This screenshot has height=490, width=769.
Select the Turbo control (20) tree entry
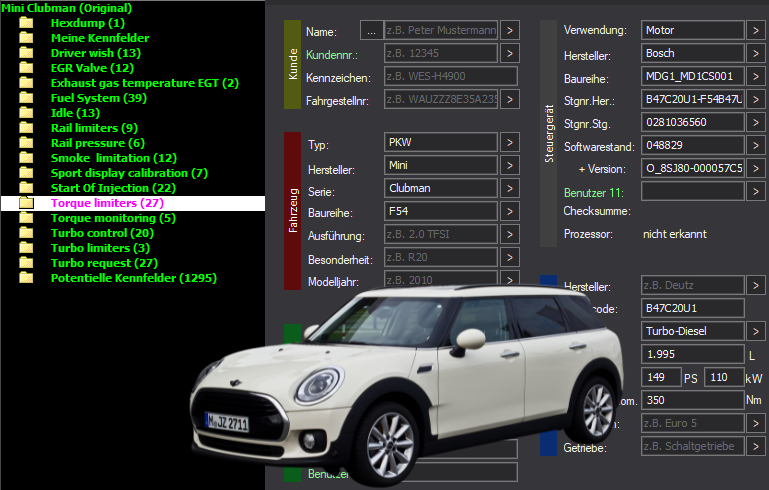[x=103, y=233]
